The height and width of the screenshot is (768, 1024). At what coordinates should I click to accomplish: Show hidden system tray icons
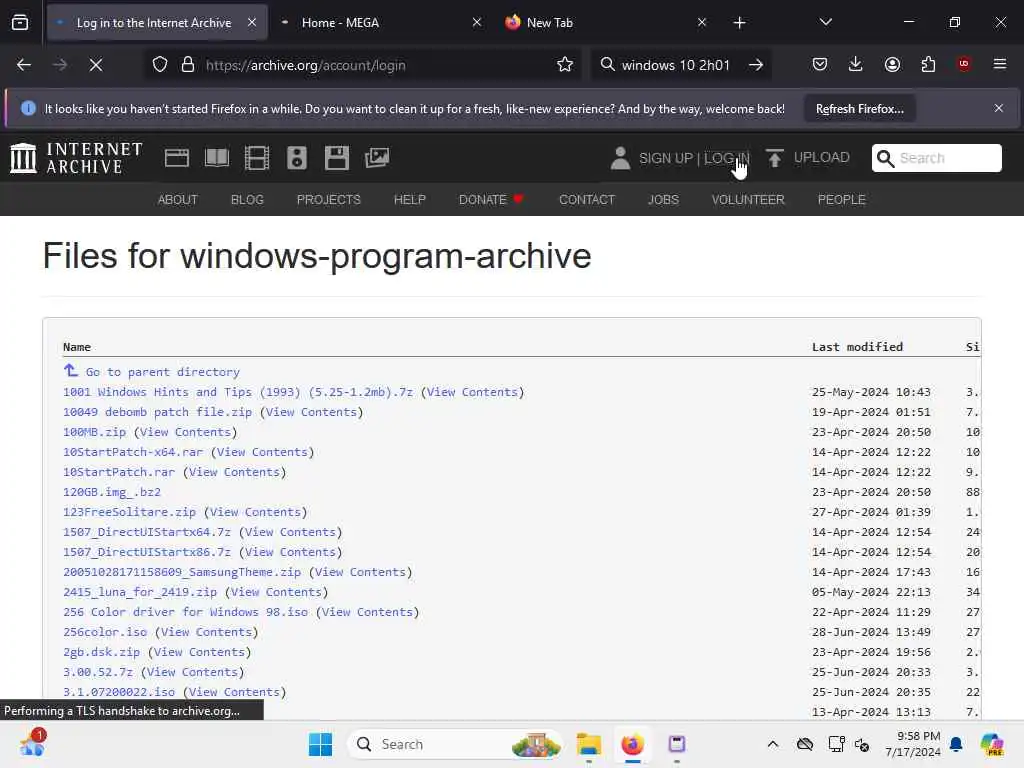[x=773, y=744]
